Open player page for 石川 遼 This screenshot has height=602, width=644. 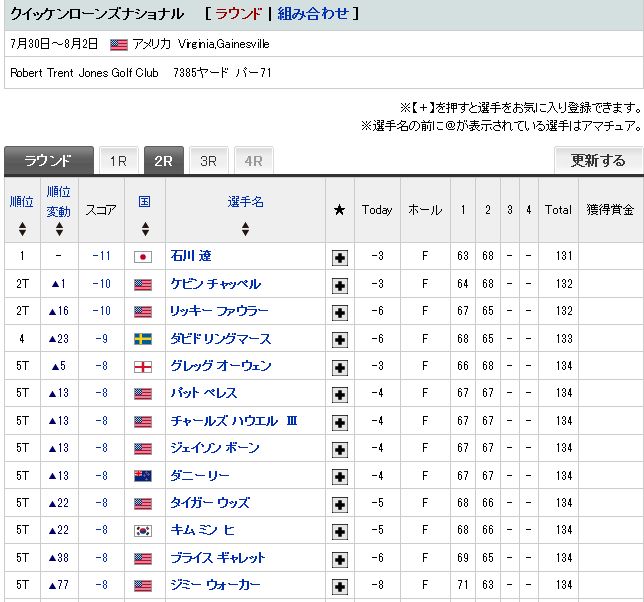coord(191,256)
